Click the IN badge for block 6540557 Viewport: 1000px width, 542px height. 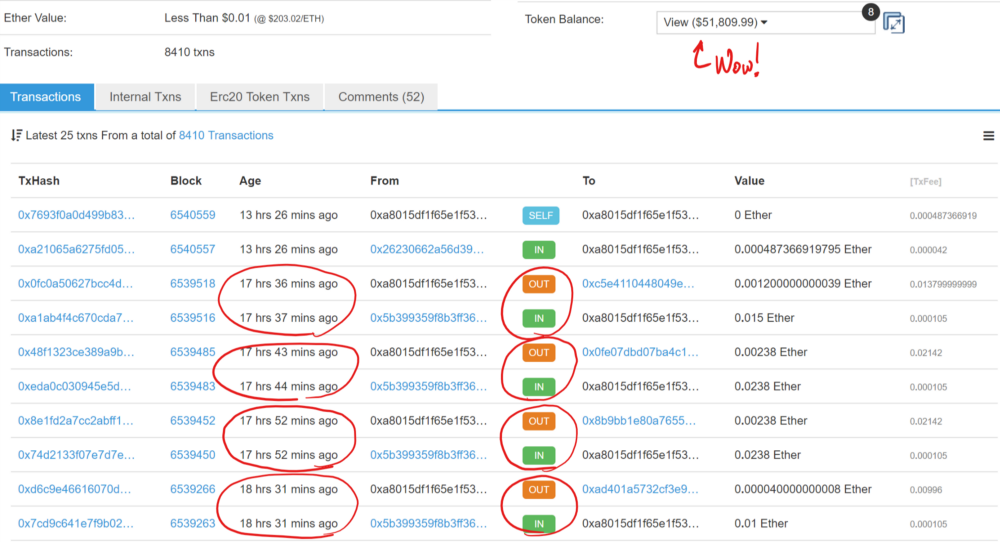click(x=539, y=250)
